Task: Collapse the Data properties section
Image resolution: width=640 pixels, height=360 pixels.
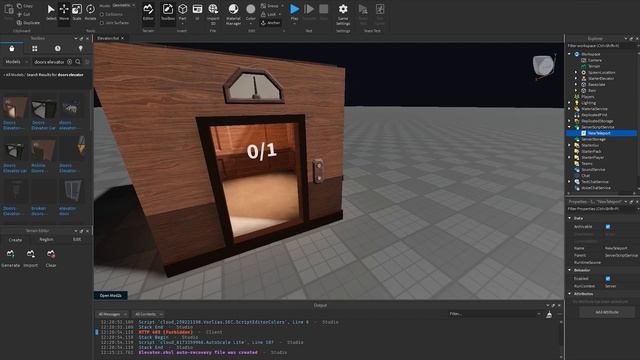Action: click(x=570, y=218)
